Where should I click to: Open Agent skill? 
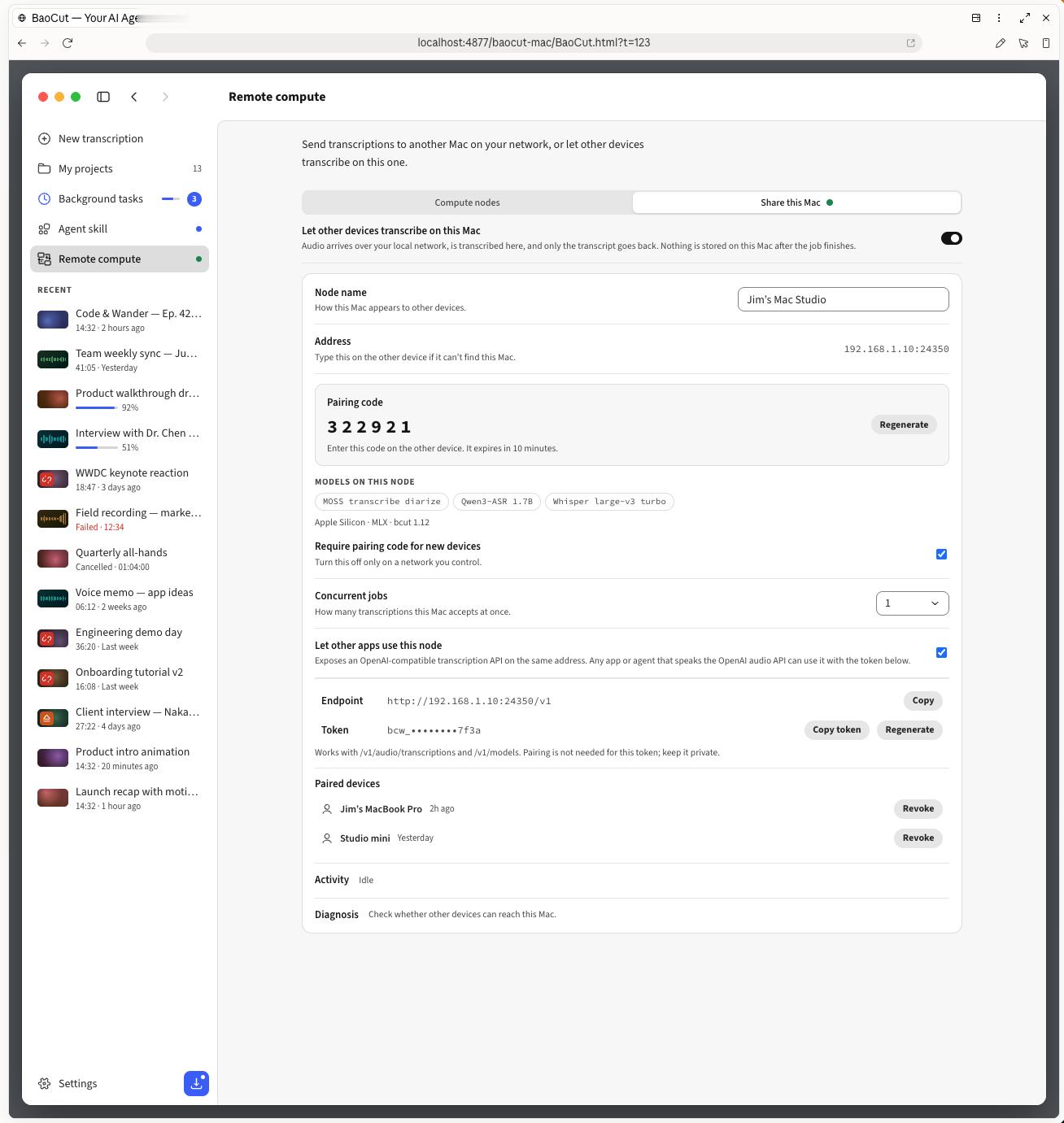[x=120, y=229]
